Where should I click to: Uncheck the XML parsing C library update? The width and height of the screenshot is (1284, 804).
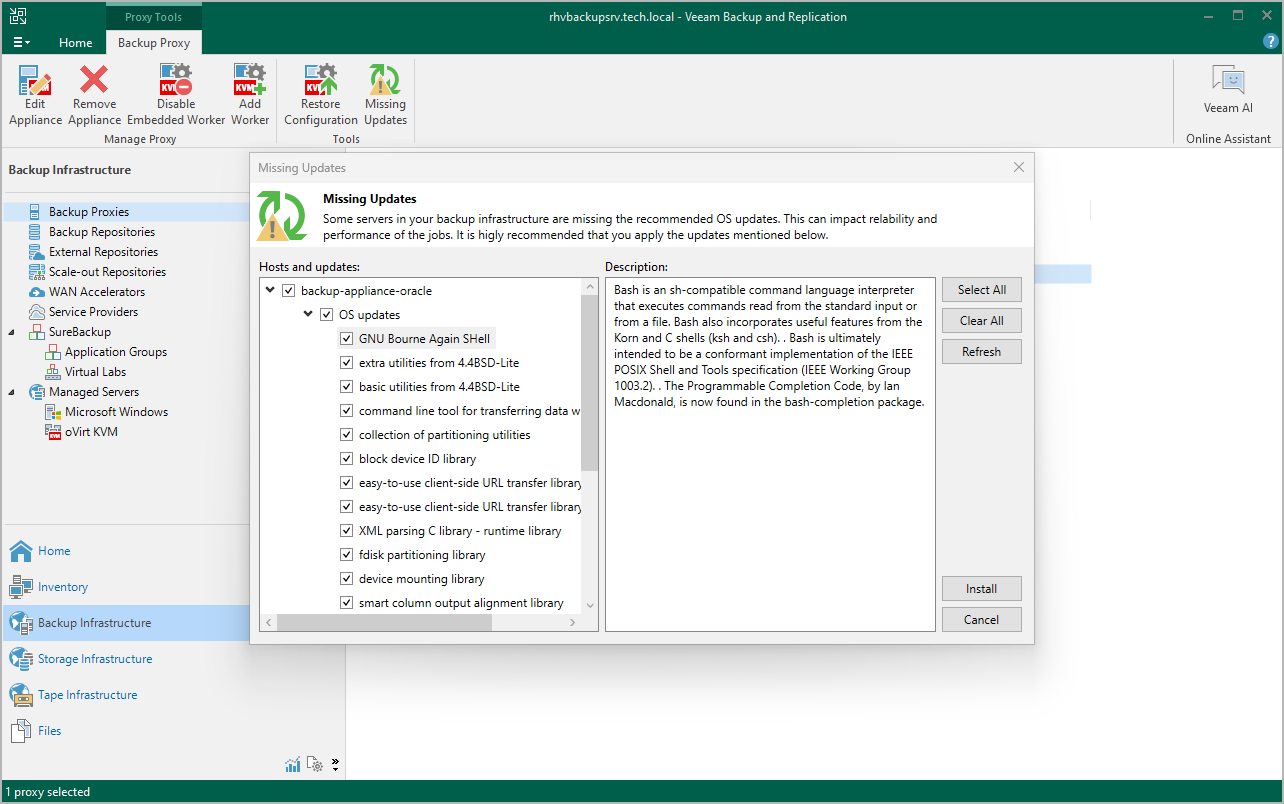tap(346, 531)
